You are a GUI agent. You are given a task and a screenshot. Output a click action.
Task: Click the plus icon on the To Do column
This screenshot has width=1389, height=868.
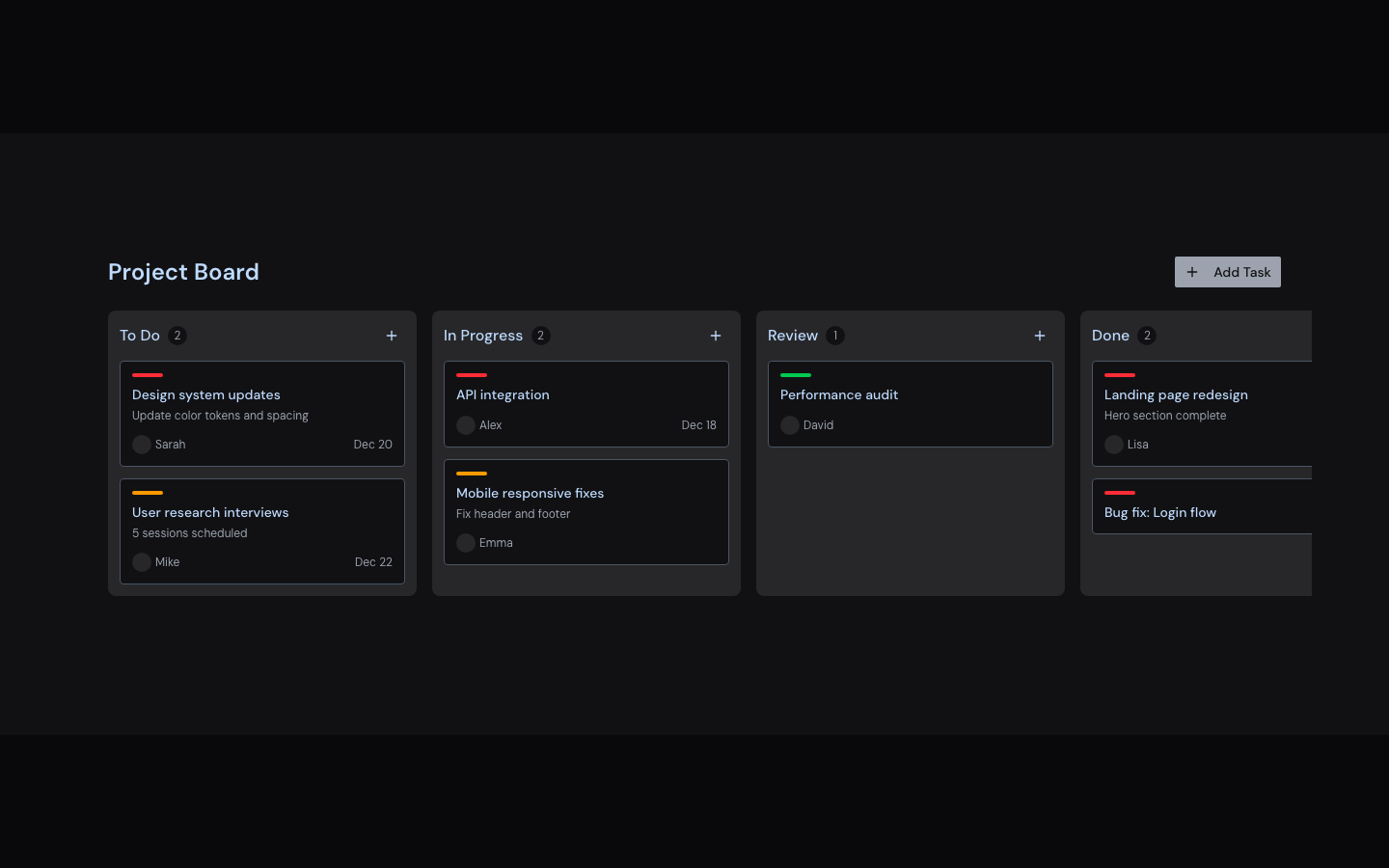click(x=392, y=336)
